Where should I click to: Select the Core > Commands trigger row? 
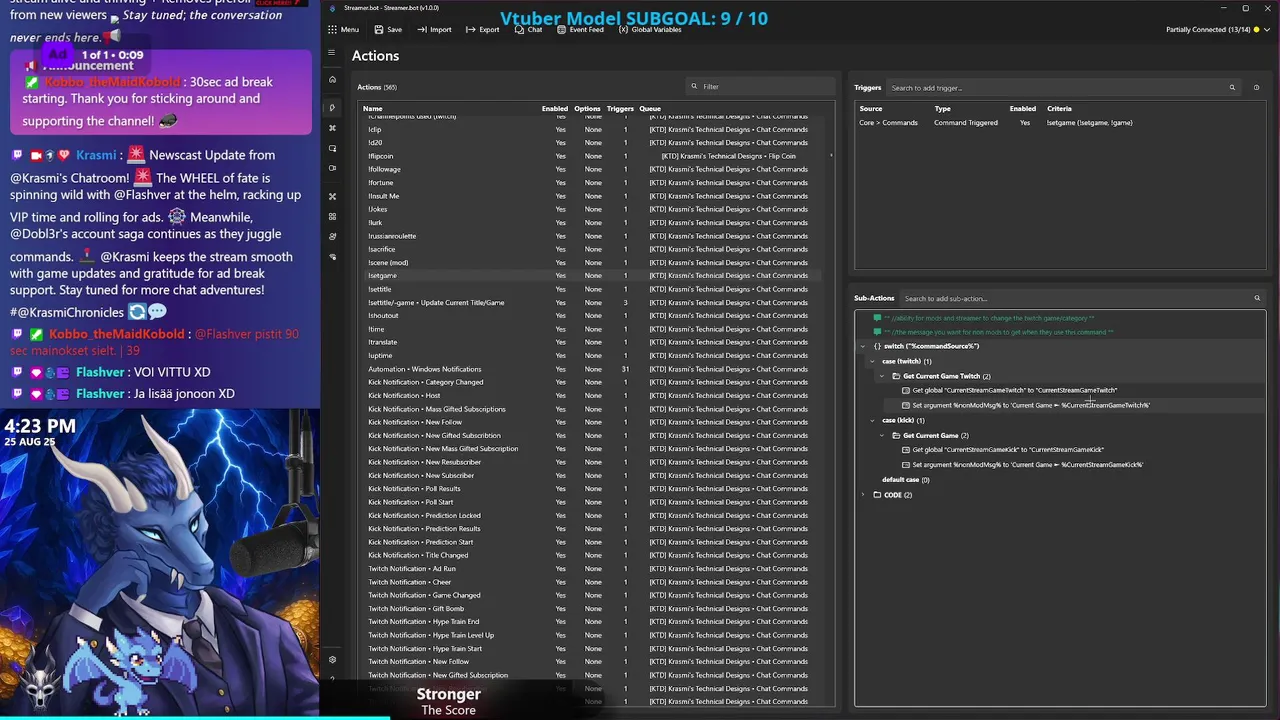pos(1060,123)
